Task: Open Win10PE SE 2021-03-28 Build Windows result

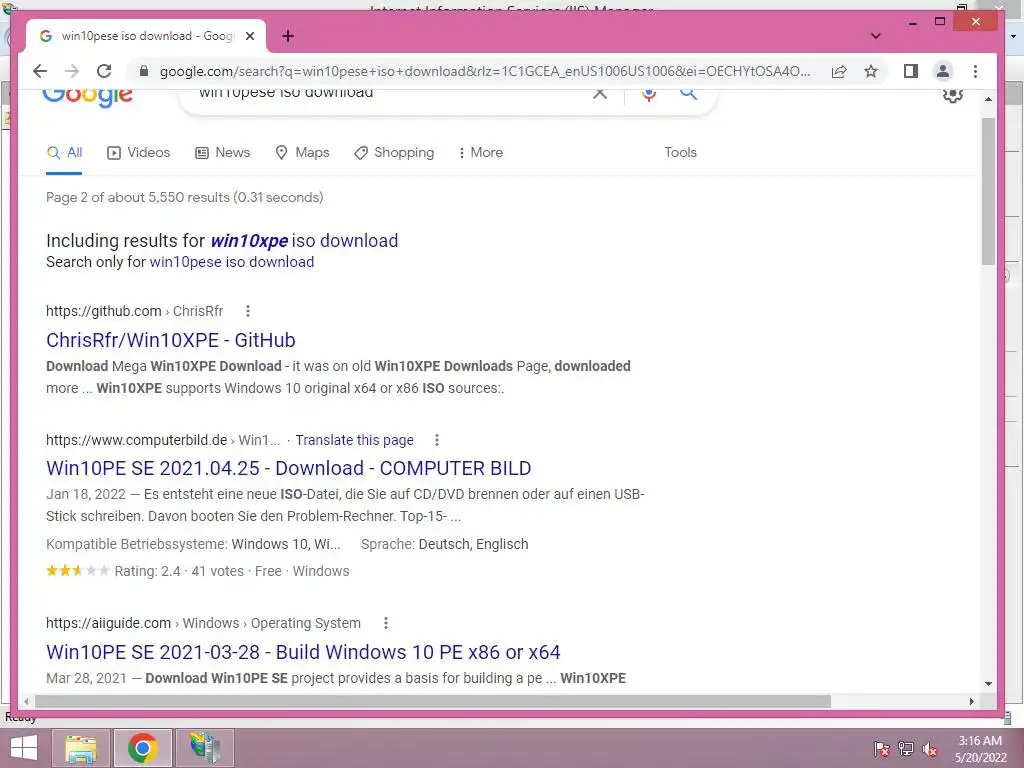Action: click(303, 652)
